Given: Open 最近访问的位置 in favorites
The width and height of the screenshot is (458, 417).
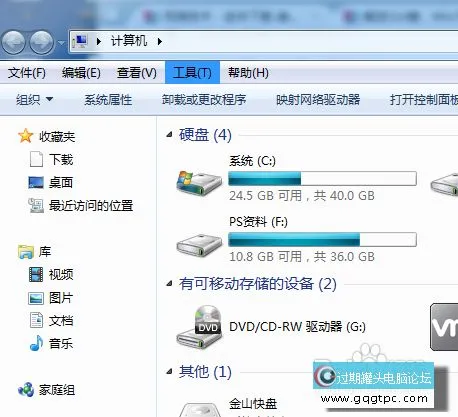Looking at the screenshot, I should (x=91, y=206).
